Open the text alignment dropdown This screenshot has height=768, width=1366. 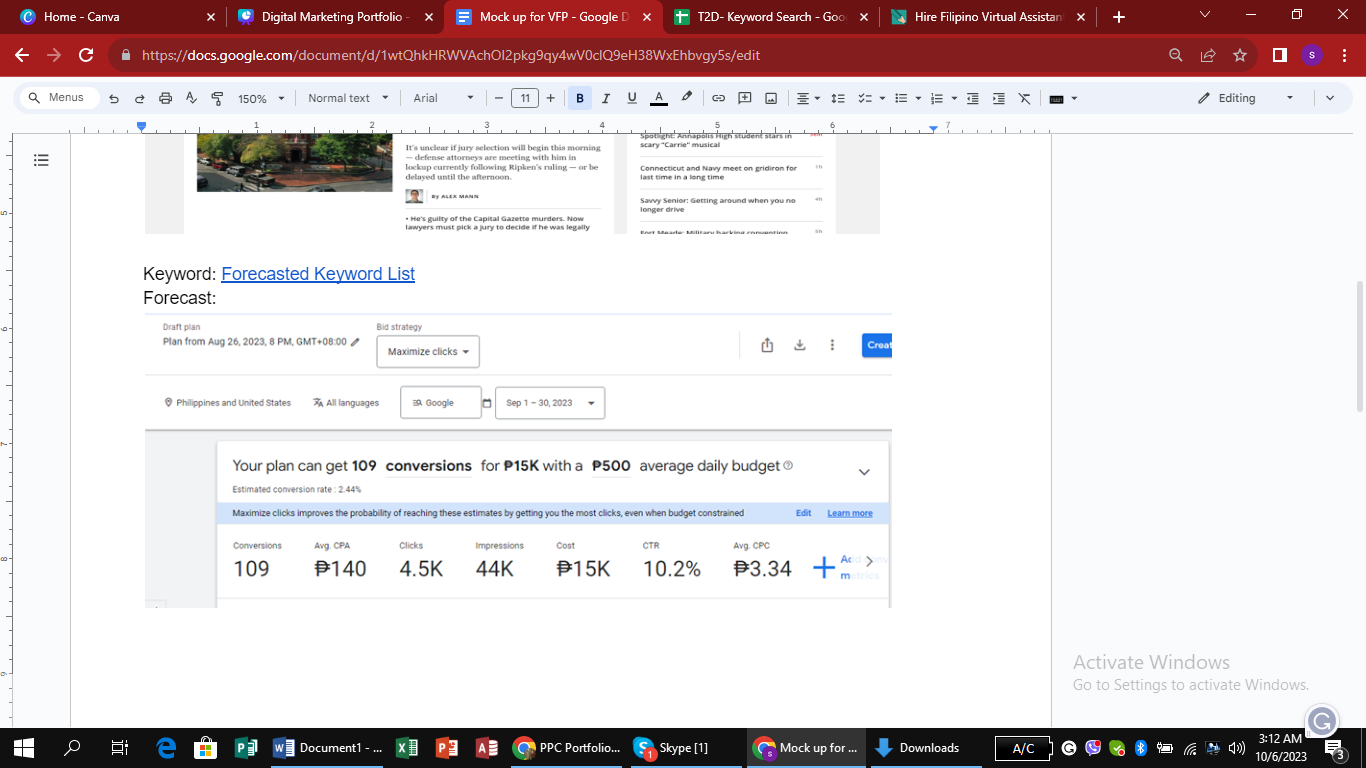[x=807, y=98]
